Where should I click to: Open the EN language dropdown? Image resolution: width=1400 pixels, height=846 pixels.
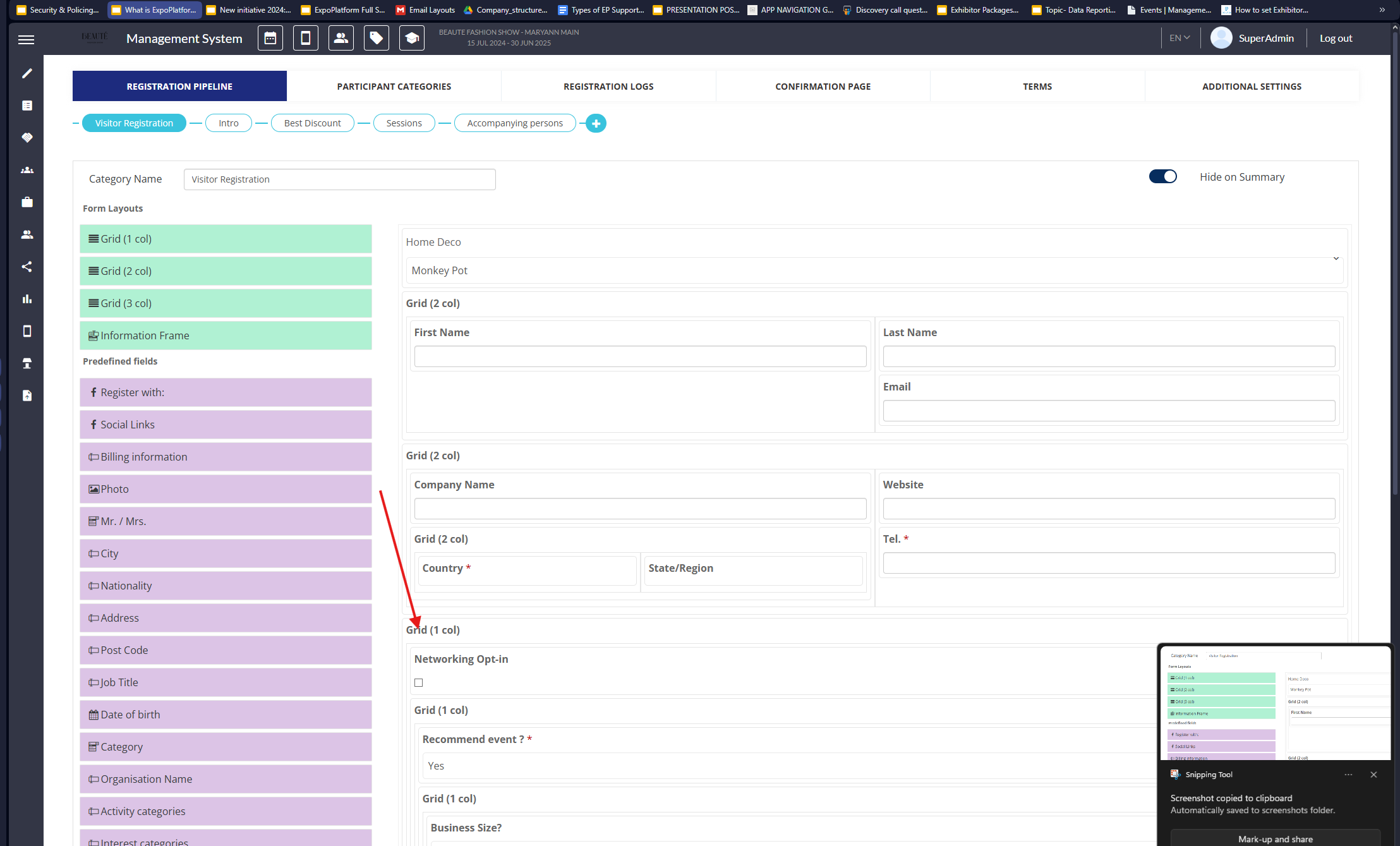click(x=1179, y=38)
